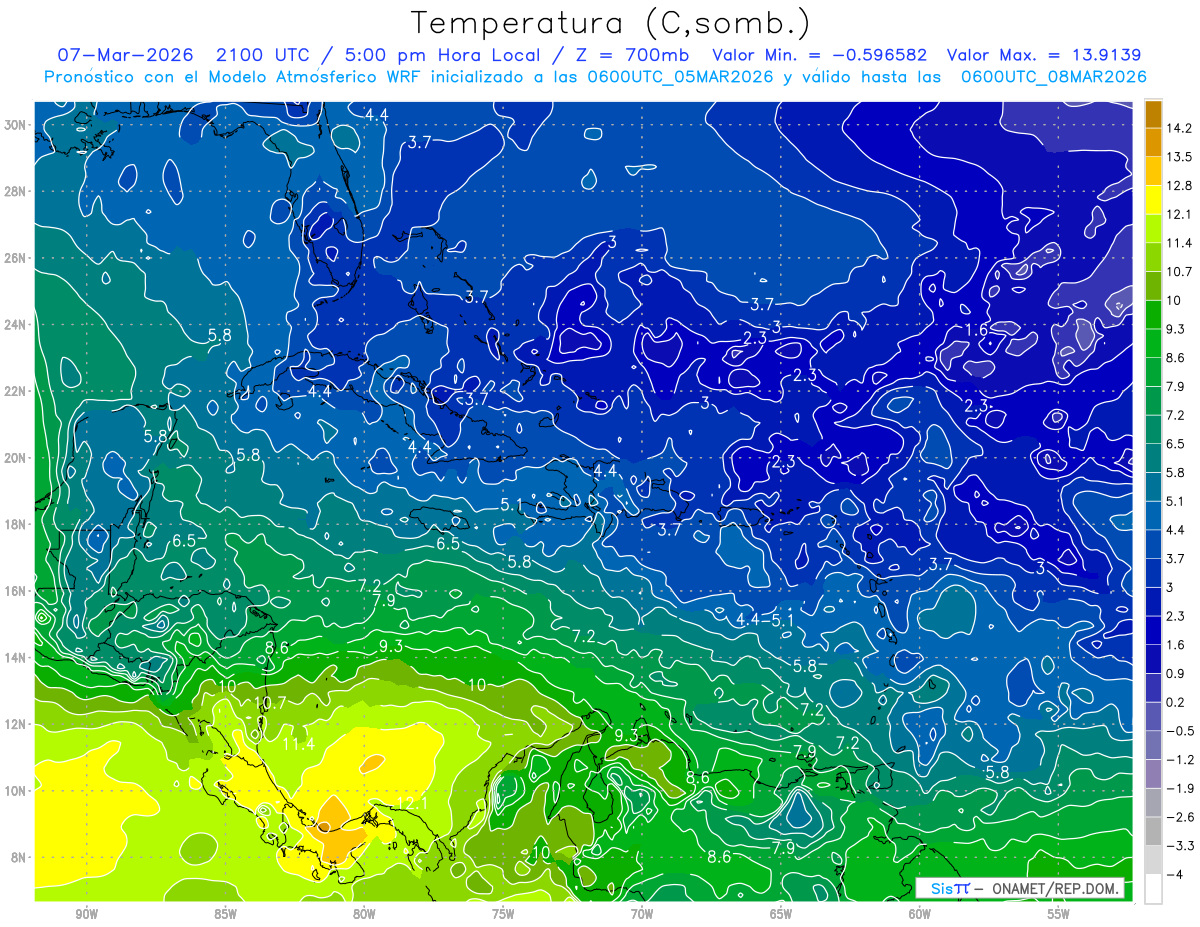Pick the white swatch below -4 on scale
This screenshot has width=1200, height=927.
tap(1153, 889)
